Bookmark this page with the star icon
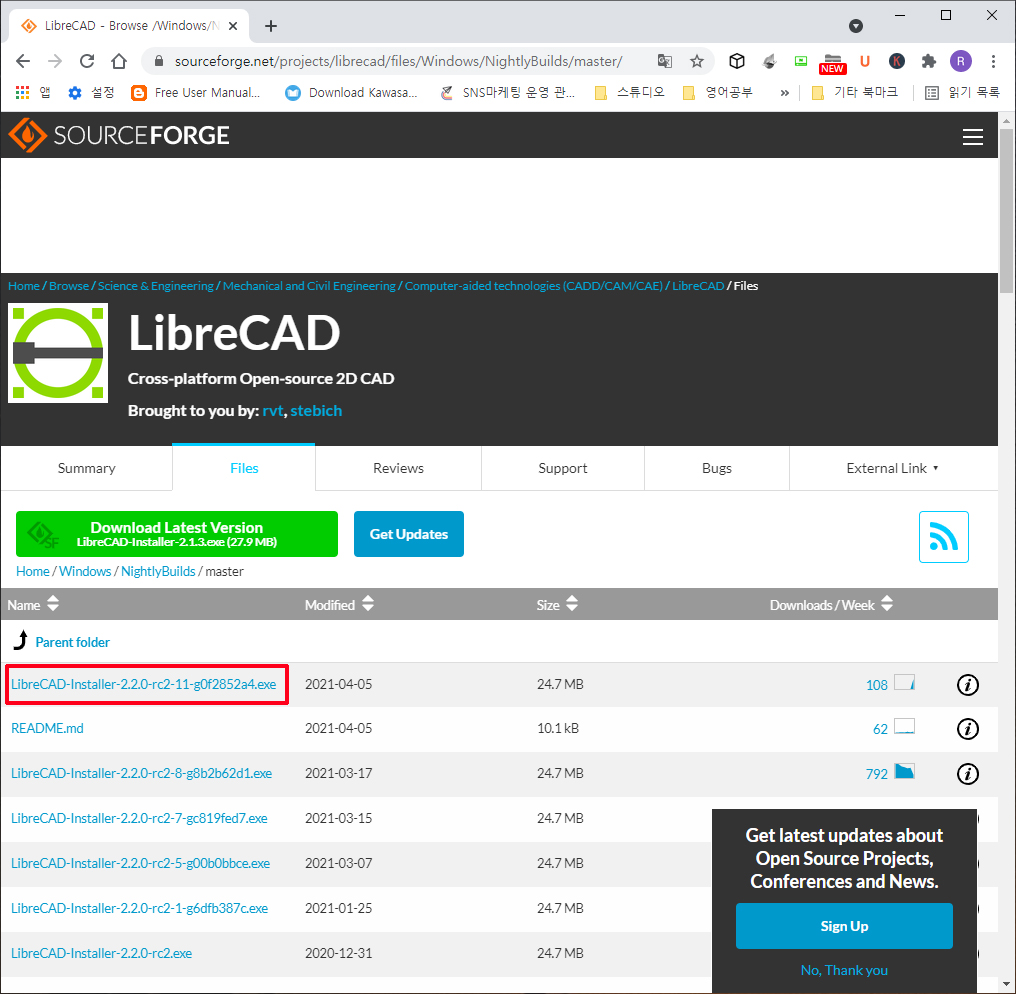The width and height of the screenshot is (1016, 994). tap(697, 61)
